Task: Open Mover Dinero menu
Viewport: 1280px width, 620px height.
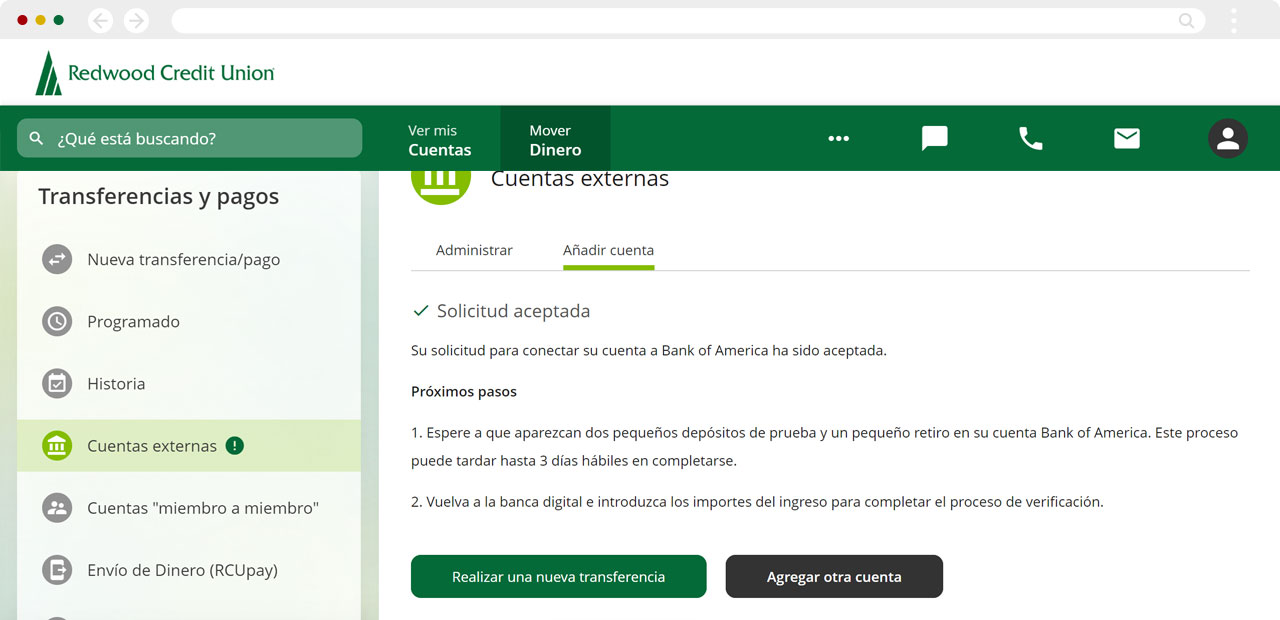Action: pos(555,140)
